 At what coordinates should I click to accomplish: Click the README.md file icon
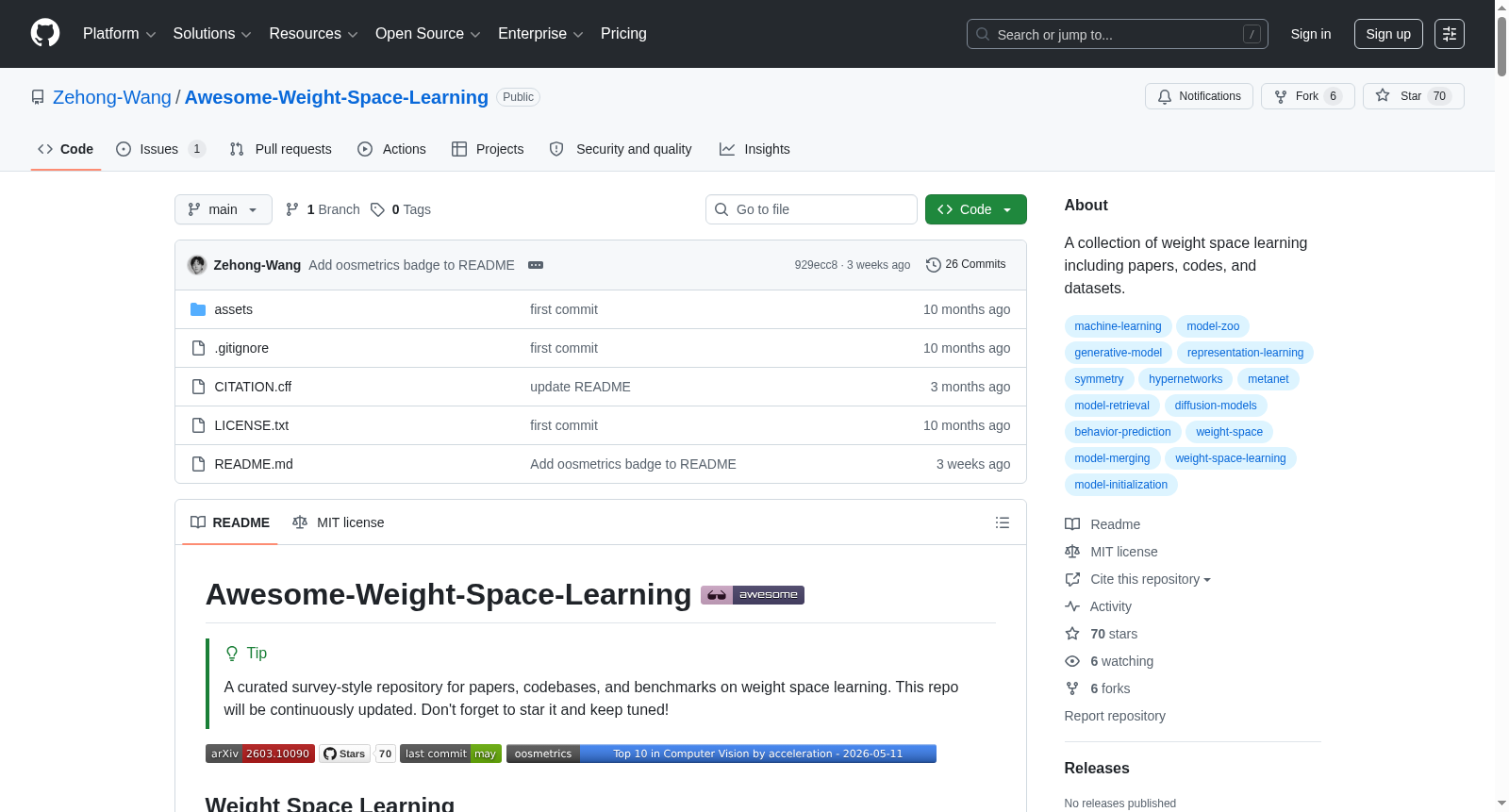[198, 464]
